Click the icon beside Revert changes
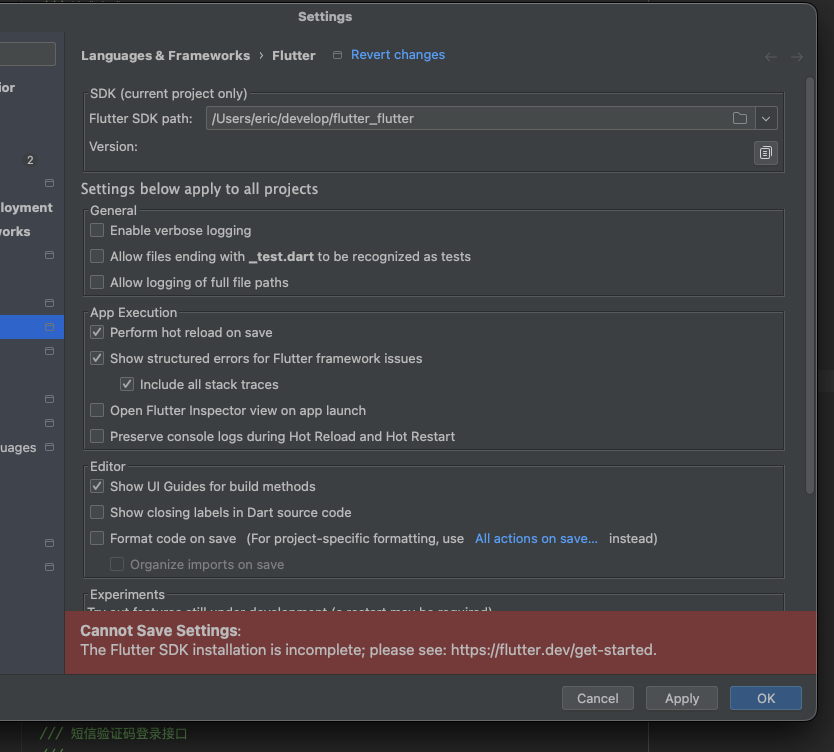The image size is (834, 752). coord(338,55)
